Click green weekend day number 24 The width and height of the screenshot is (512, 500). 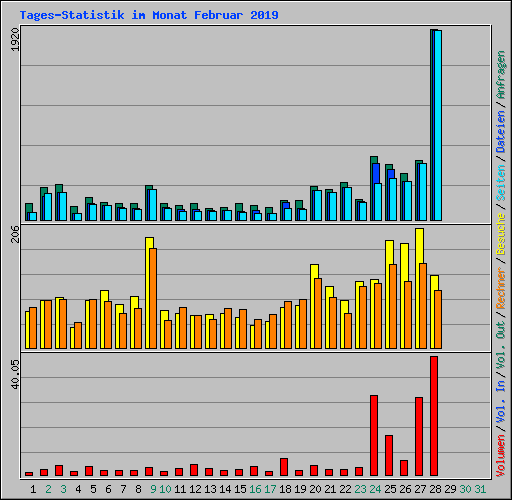click(x=375, y=489)
